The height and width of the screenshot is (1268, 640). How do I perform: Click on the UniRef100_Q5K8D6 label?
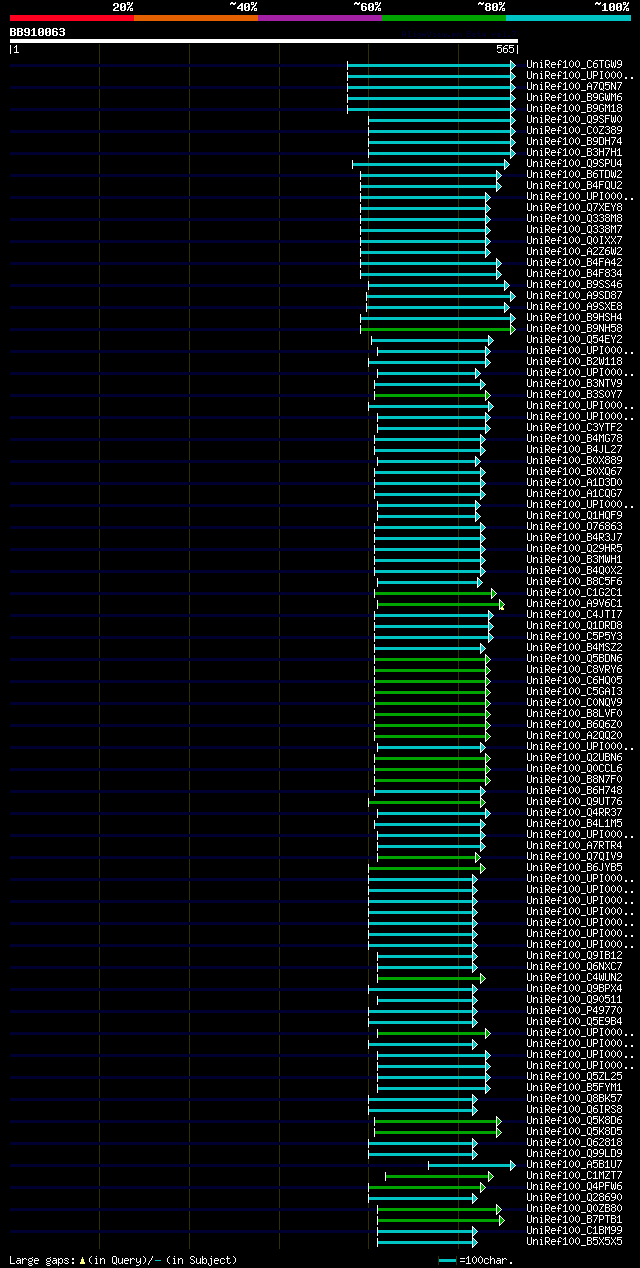[574, 1120]
